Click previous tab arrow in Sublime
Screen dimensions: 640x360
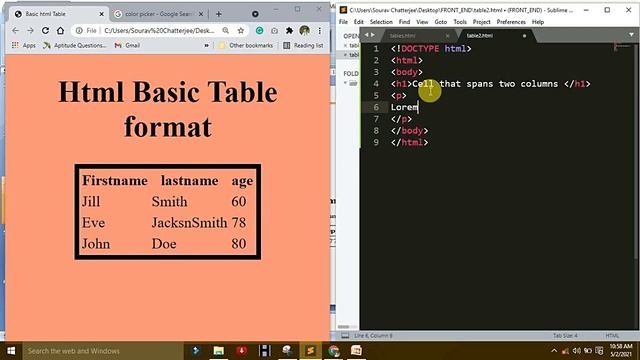click(366, 35)
